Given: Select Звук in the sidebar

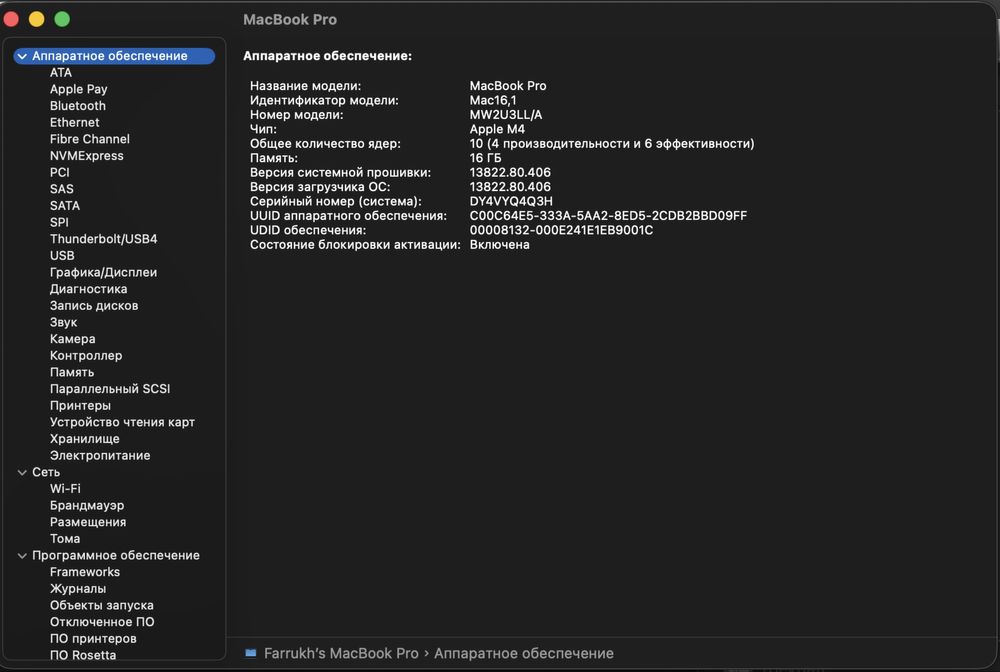Looking at the screenshot, I should [63, 322].
